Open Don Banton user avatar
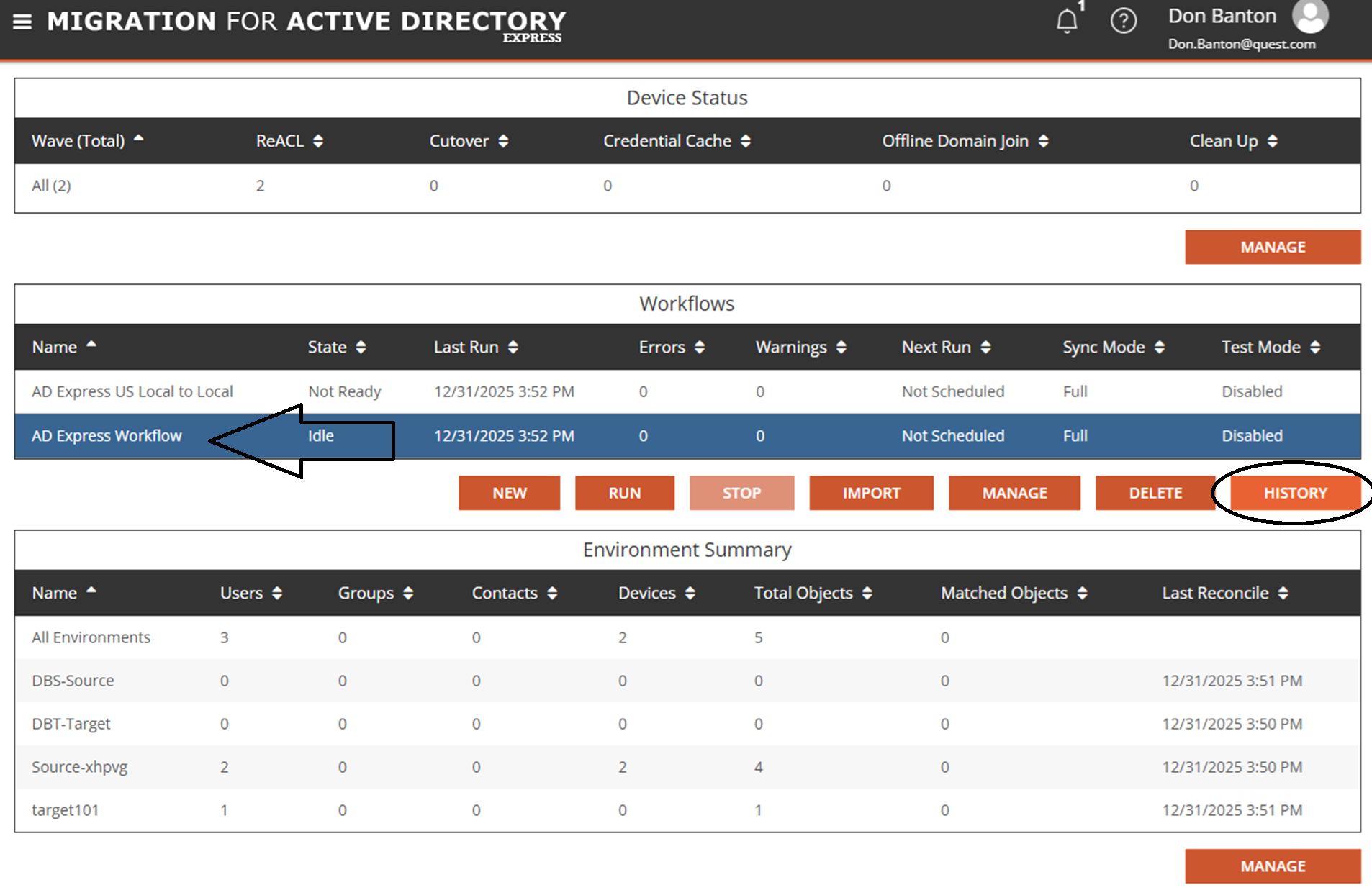1372x890 pixels. 1309,16
